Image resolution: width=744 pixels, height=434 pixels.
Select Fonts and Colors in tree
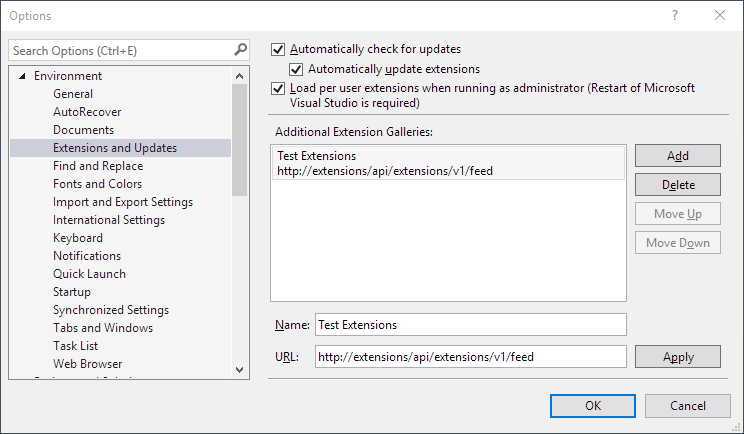click(x=97, y=184)
